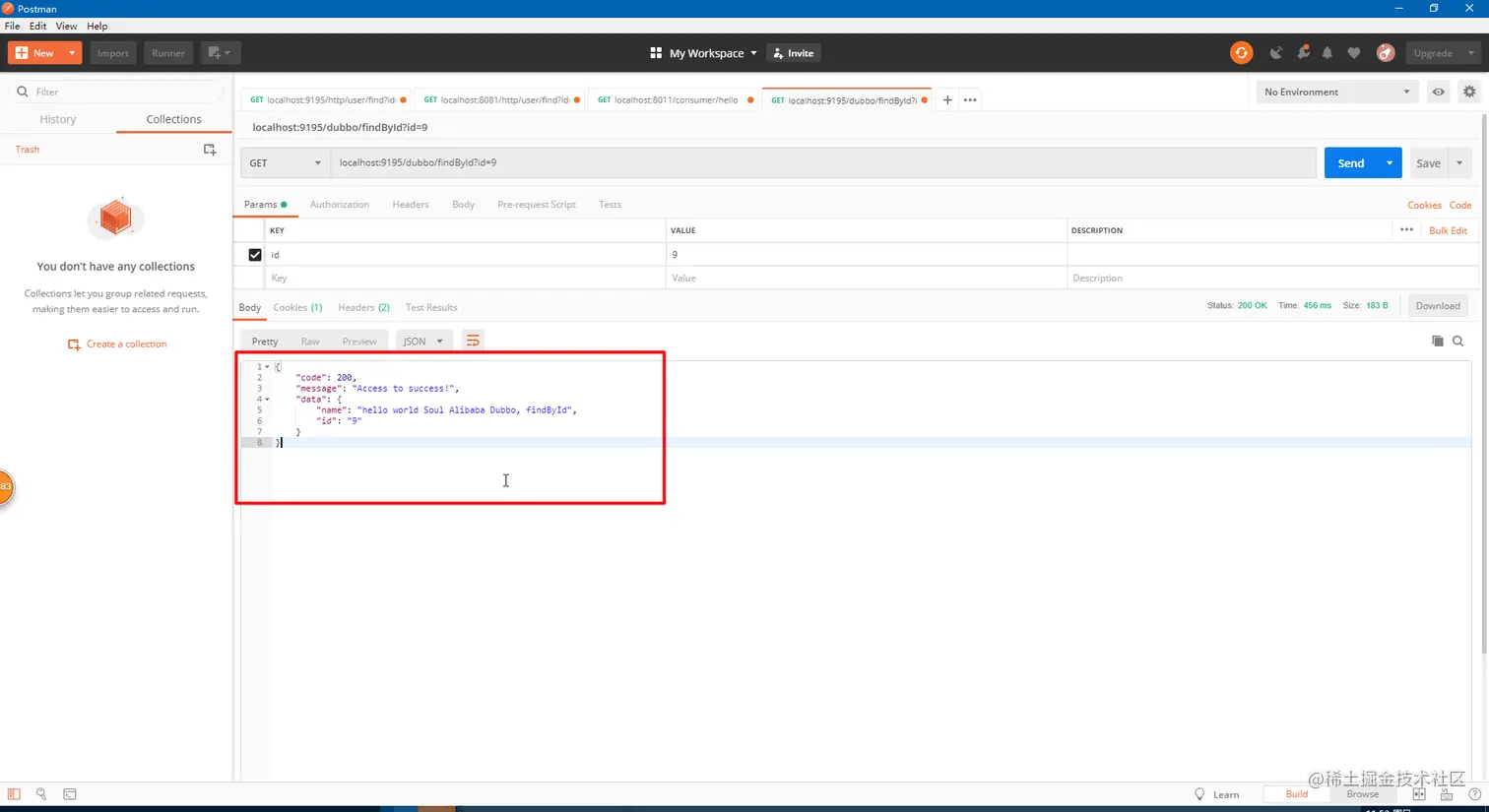Image resolution: width=1489 pixels, height=812 pixels.
Task: Open the View menu
Action: pos(66,26)
